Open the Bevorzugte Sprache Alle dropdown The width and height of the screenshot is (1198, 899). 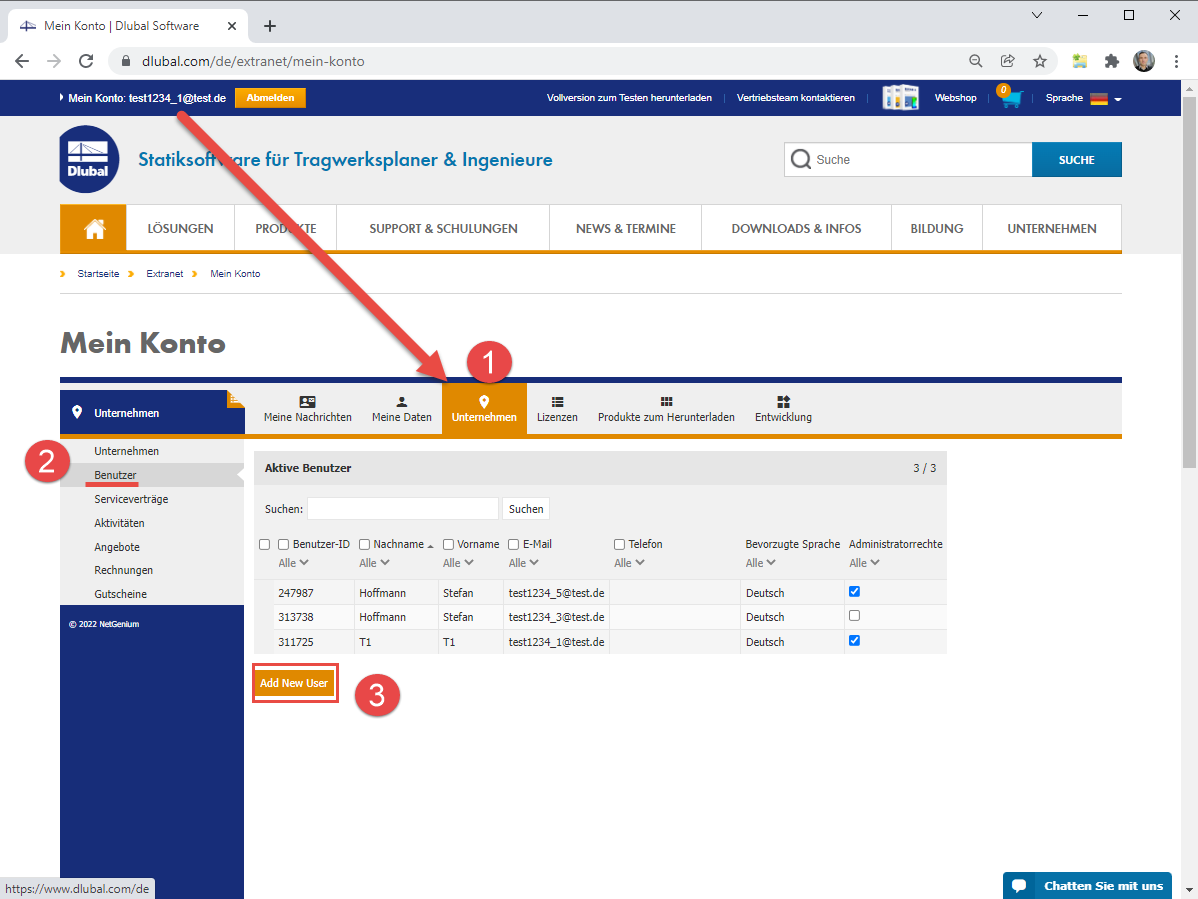[x=761, y=562]
